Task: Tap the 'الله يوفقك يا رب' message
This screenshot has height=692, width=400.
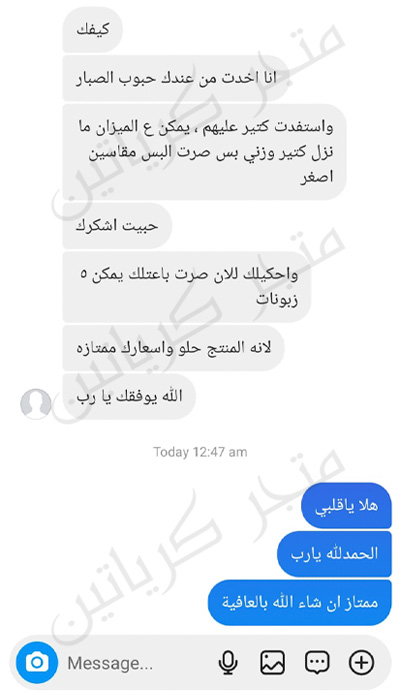Action: pyautogui.click(x=129, y=396)
